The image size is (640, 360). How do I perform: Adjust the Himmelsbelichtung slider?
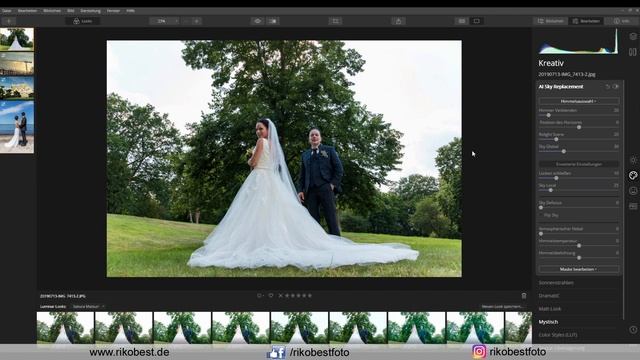(x=579, y=258)
